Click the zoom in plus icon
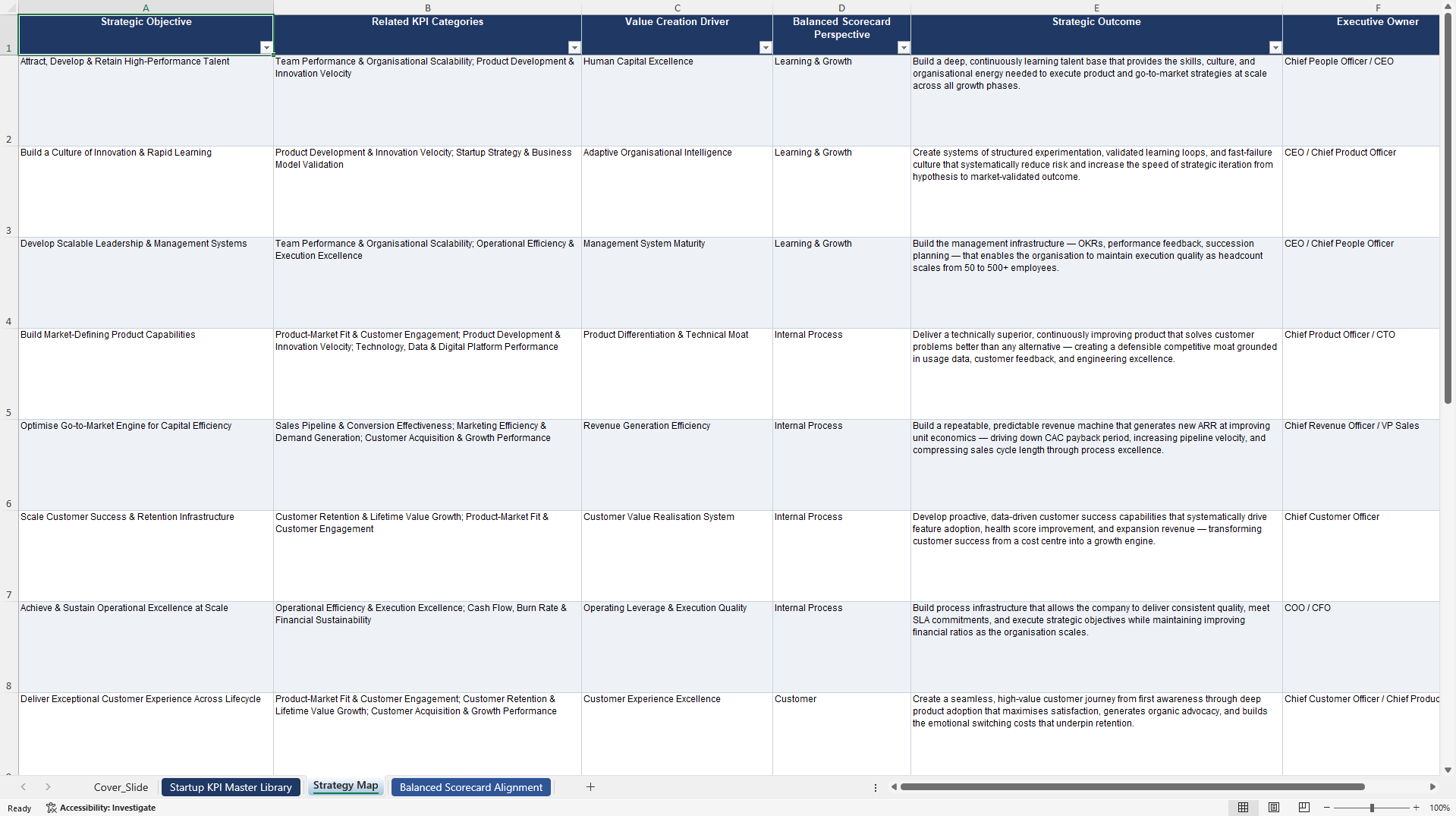Screen dimensions: 1456x816 click(1416, 808)
